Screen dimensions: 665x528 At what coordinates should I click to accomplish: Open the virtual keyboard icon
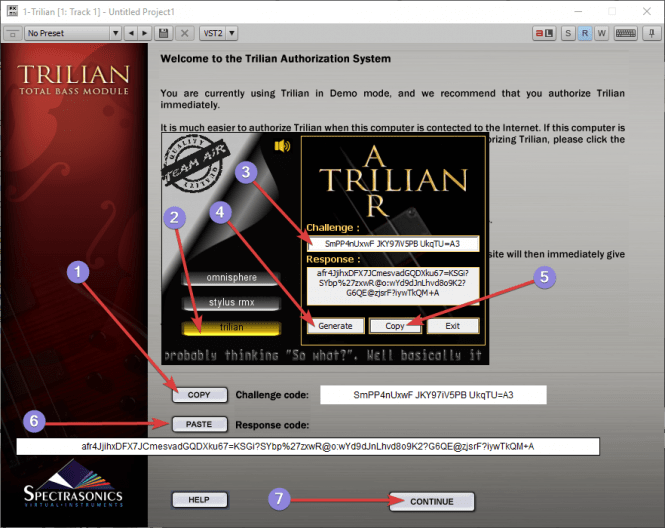(626, 33)
